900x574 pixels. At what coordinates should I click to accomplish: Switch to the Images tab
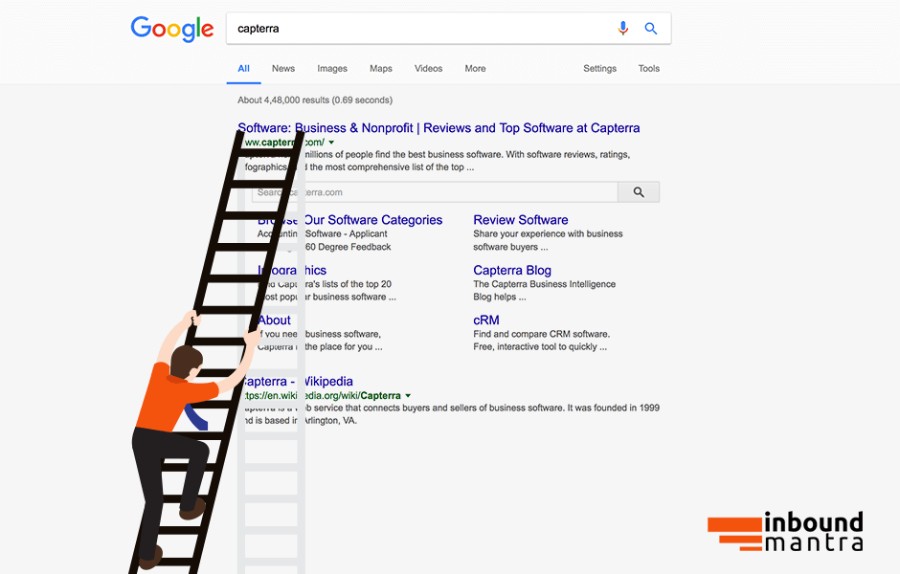click(x=332, y=68)
